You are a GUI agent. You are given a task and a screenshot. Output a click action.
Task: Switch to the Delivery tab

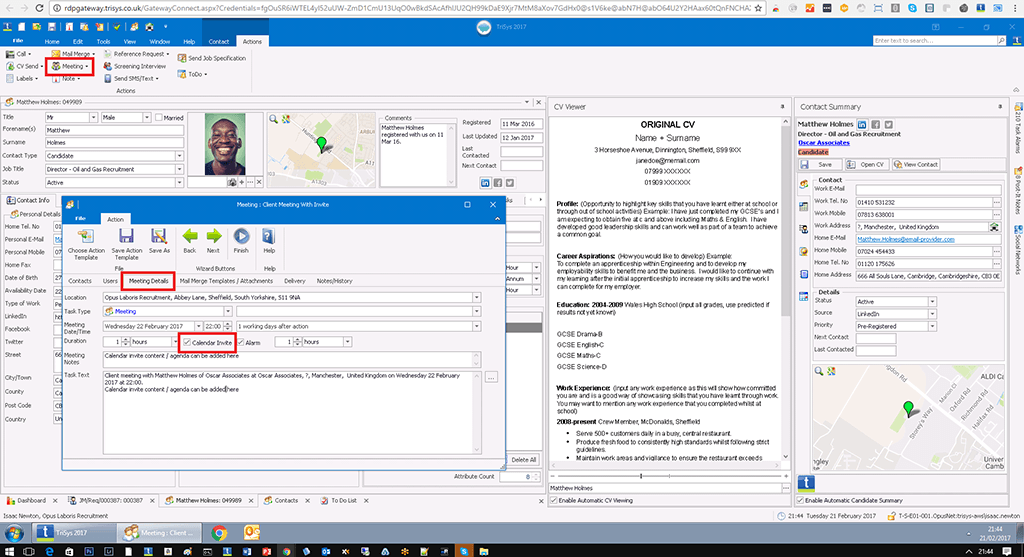coord(295,281)
